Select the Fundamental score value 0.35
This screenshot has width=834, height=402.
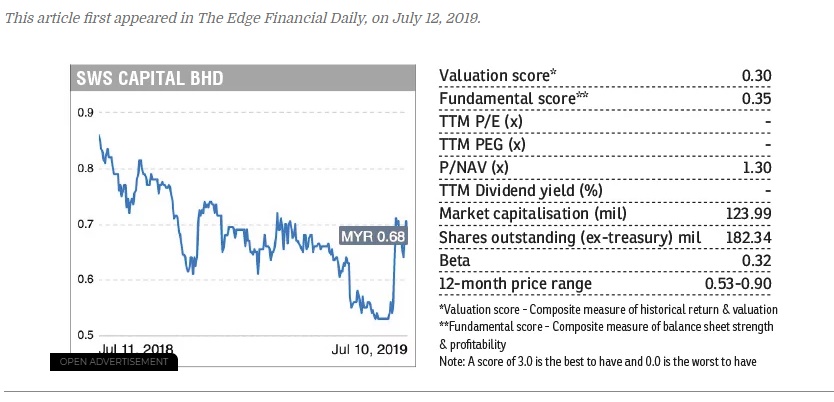pyautogui.click(x=757, y=99)
